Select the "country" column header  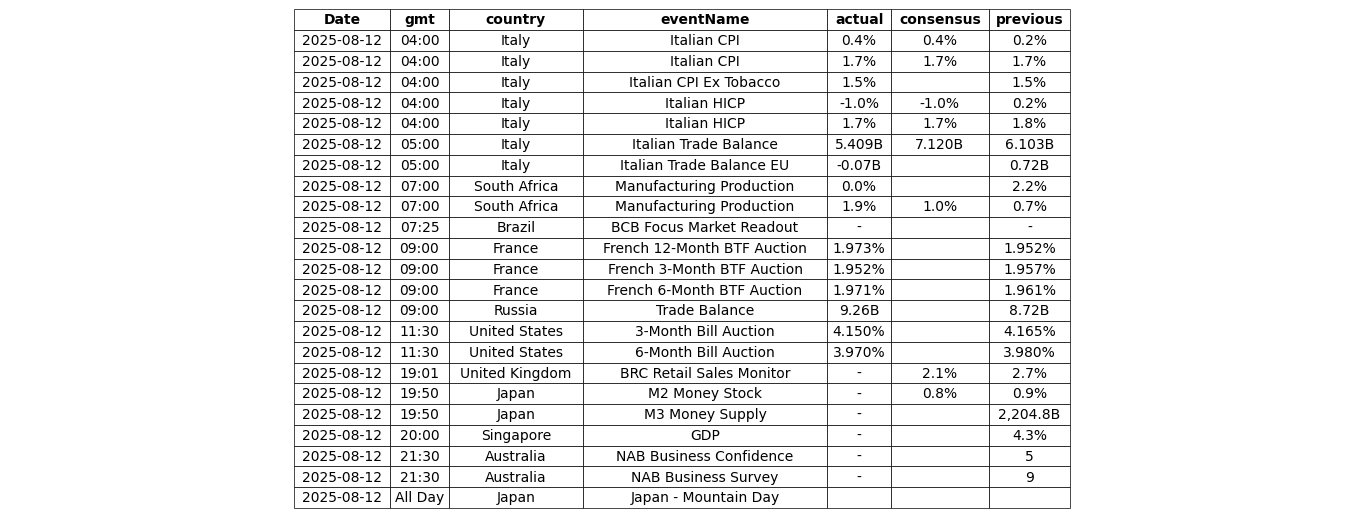(515, 20)
